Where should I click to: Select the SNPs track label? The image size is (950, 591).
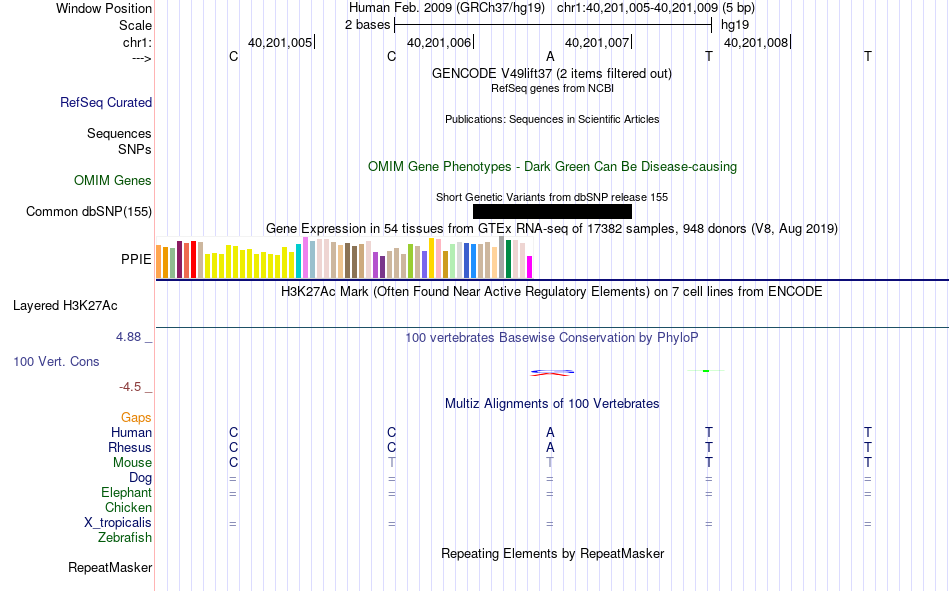pos(135,149)
